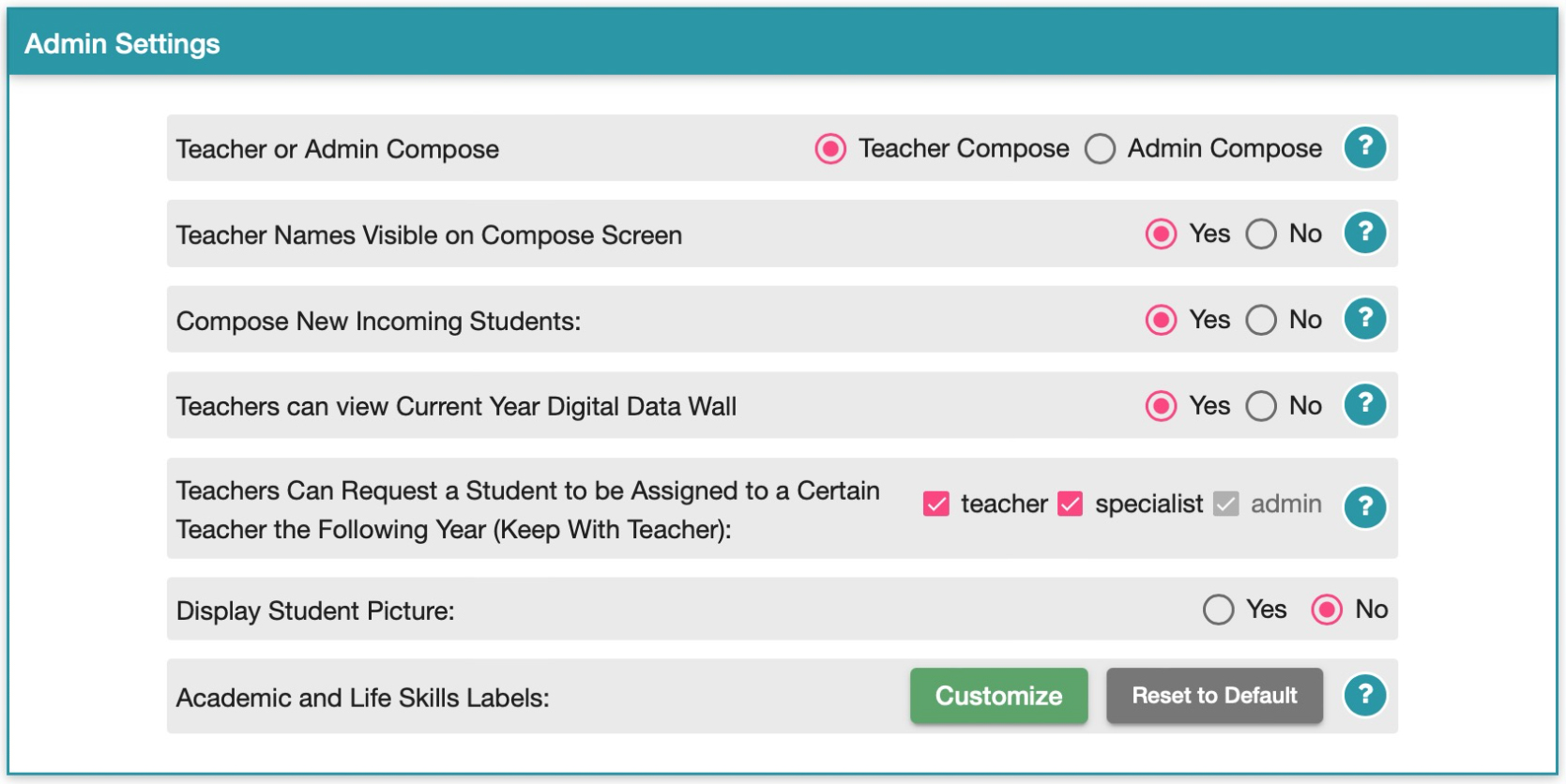Viewport: 1566px width, 784px height.
Task: Open help for Compose New Incoming Students
Action: coord(1365,319)
